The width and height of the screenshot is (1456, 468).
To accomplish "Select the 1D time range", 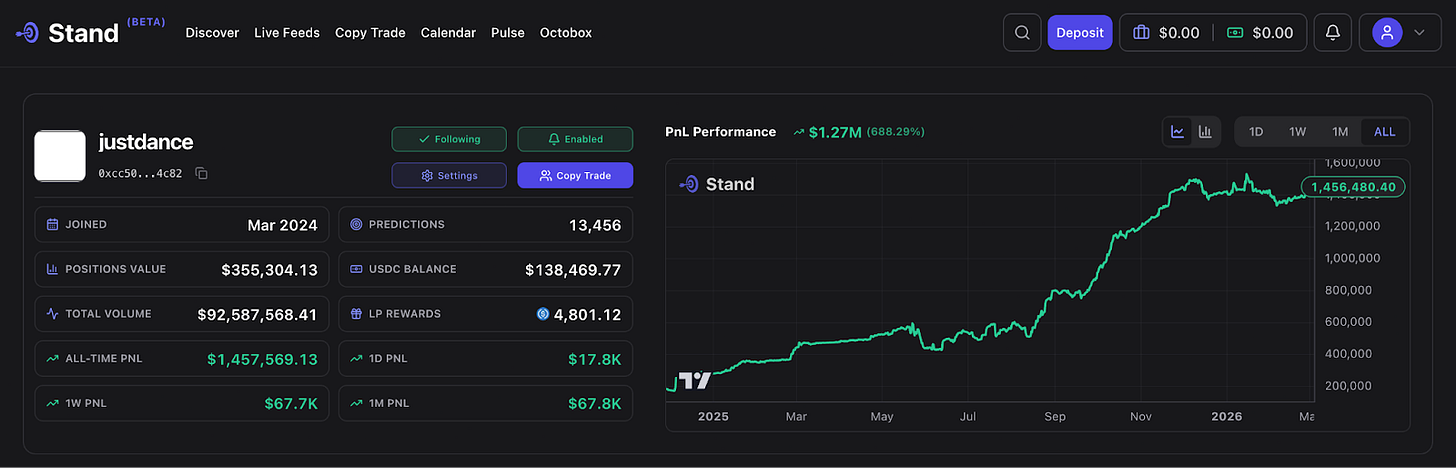I will 1256,132.
